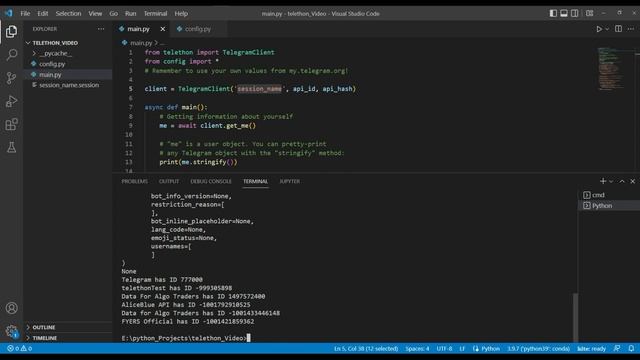Open Explorer Views and More Actions ellipsis
The width and height of the screenshot is (640, 360).
(101, 29)
